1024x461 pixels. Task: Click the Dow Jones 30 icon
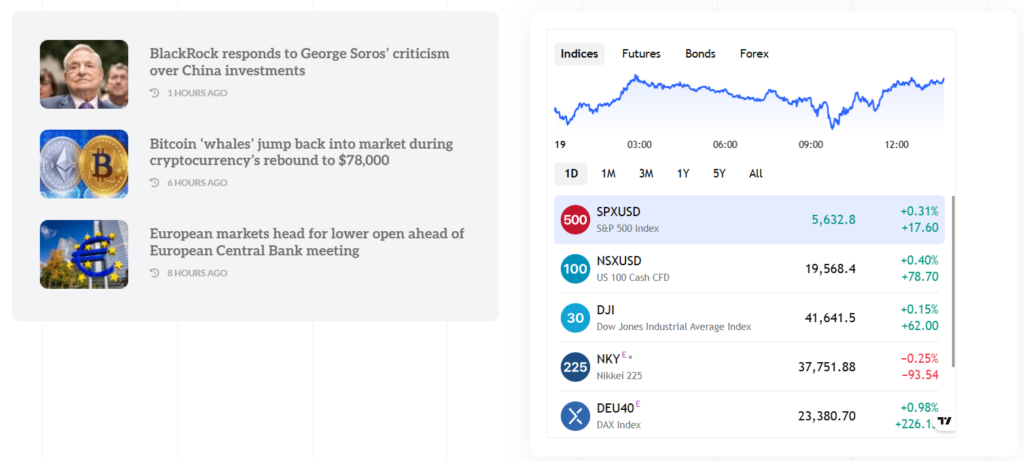575,318
